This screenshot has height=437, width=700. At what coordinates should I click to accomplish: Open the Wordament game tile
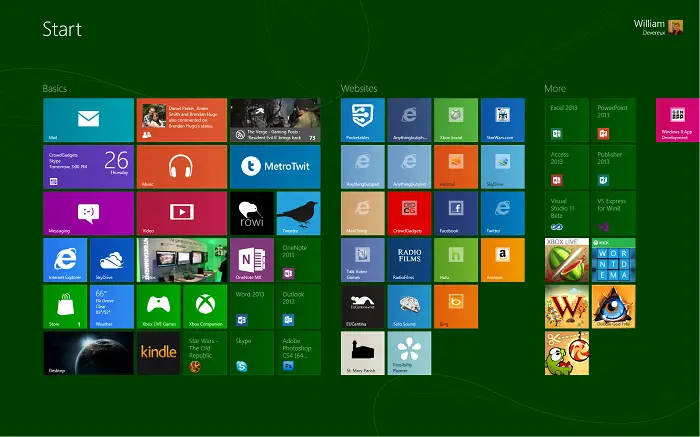coord(613,260)
